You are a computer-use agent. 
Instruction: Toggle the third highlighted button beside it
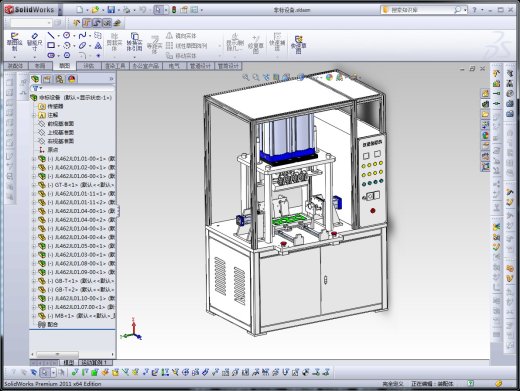107,23
